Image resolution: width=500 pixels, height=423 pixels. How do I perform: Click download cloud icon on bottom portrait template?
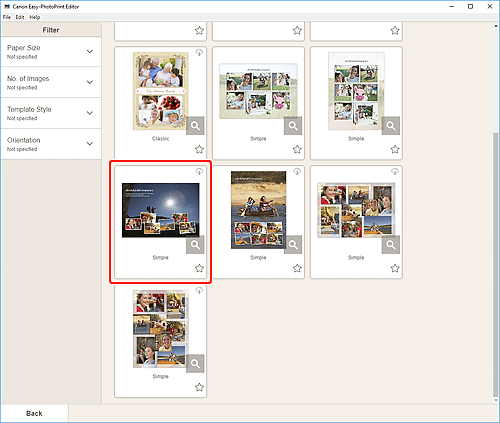[199, 291]
